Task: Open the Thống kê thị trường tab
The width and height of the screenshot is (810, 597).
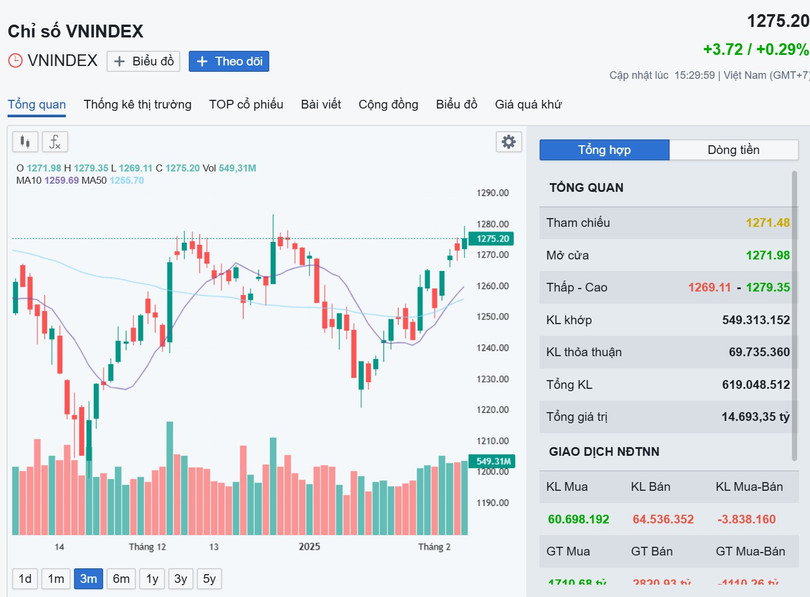Action: click(137, 104)
